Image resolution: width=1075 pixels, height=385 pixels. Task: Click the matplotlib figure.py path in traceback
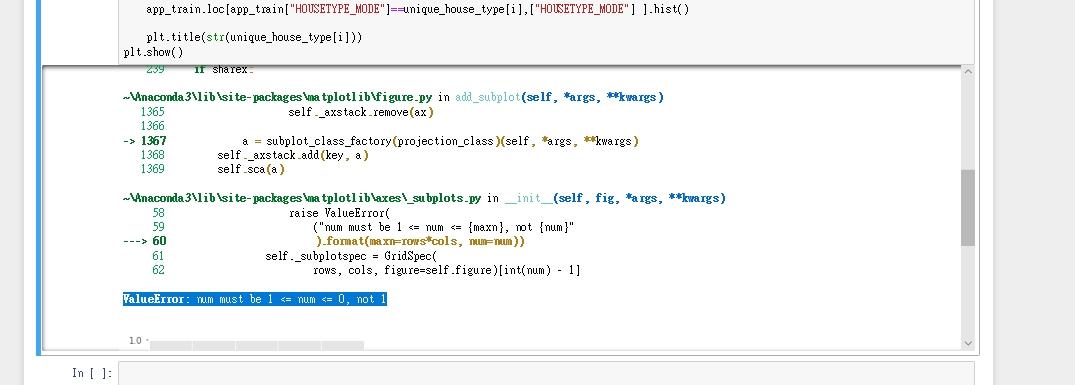[279, 97]
